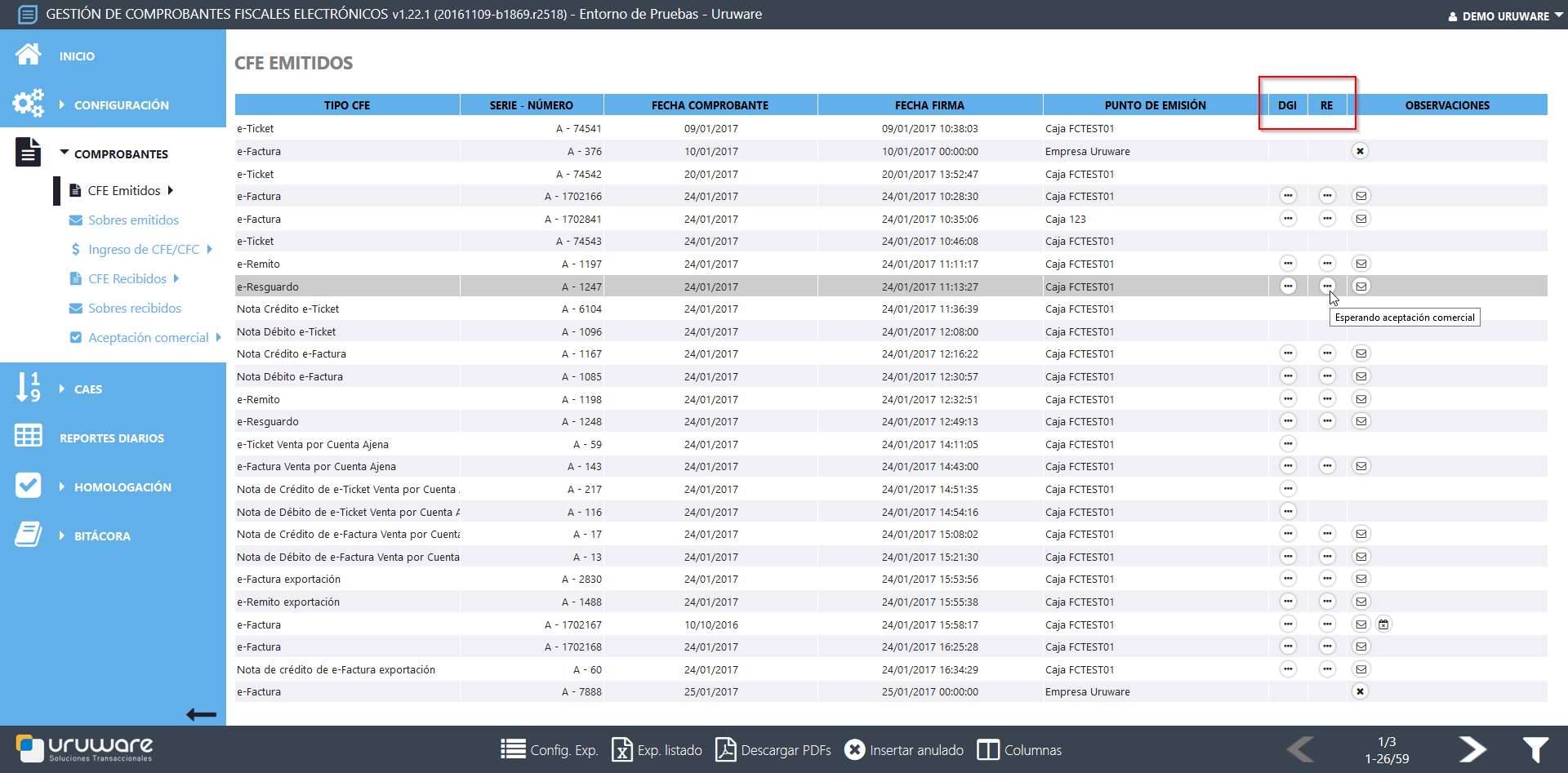Image resolution: width=1568 pixels, height=773 pixels.
Task: Click envelope icon in e-Resguardo A-1247 row
Action: click(x=1361, y=287)
